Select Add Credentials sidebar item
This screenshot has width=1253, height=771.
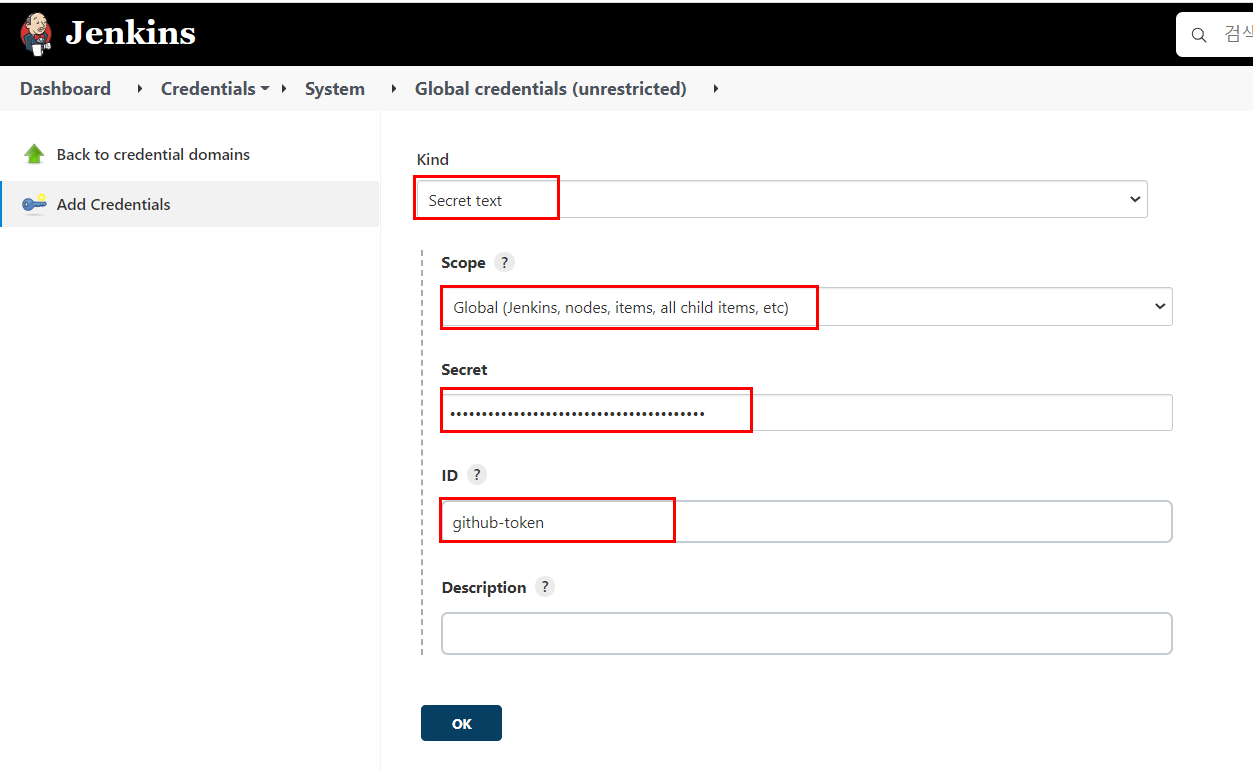click(x=190, y=204)
